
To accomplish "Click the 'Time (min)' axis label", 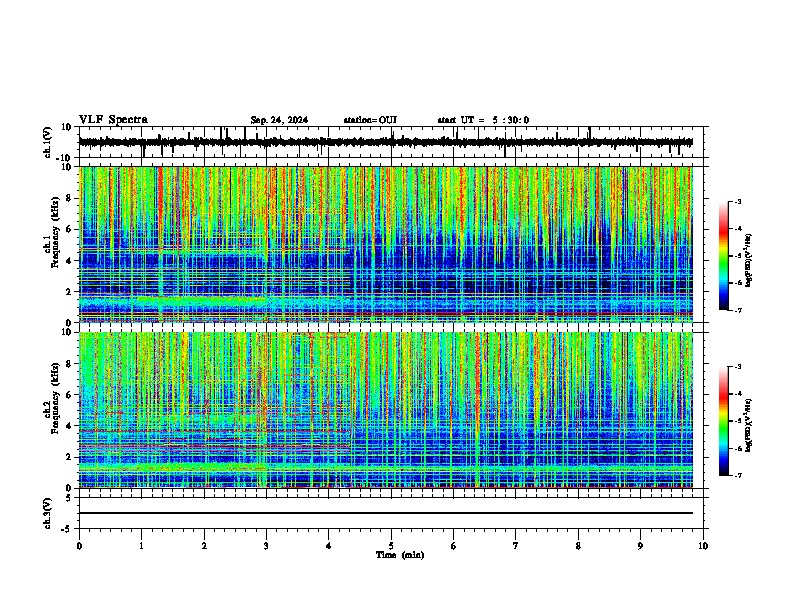I will pos(400,555).
